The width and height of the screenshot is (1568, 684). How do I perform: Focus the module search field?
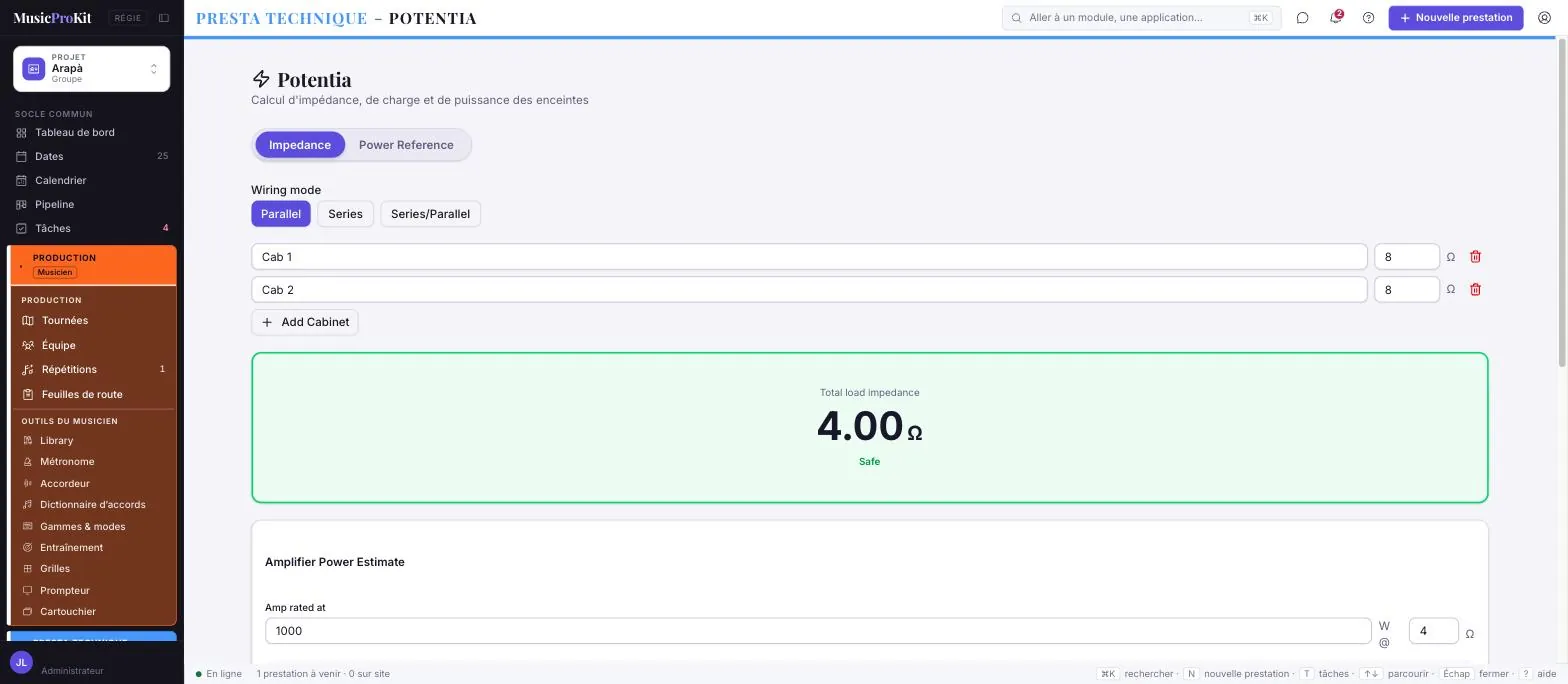tap(1141, 18)
